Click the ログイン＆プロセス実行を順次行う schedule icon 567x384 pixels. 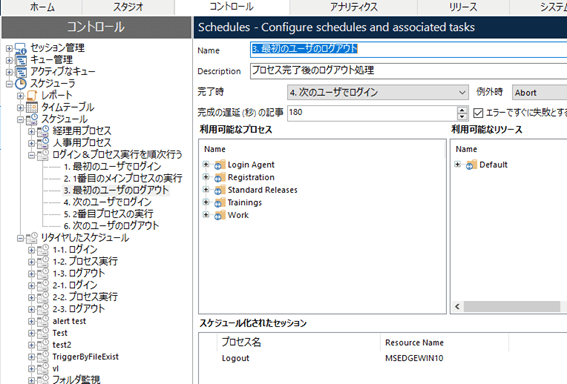point(43,155)
